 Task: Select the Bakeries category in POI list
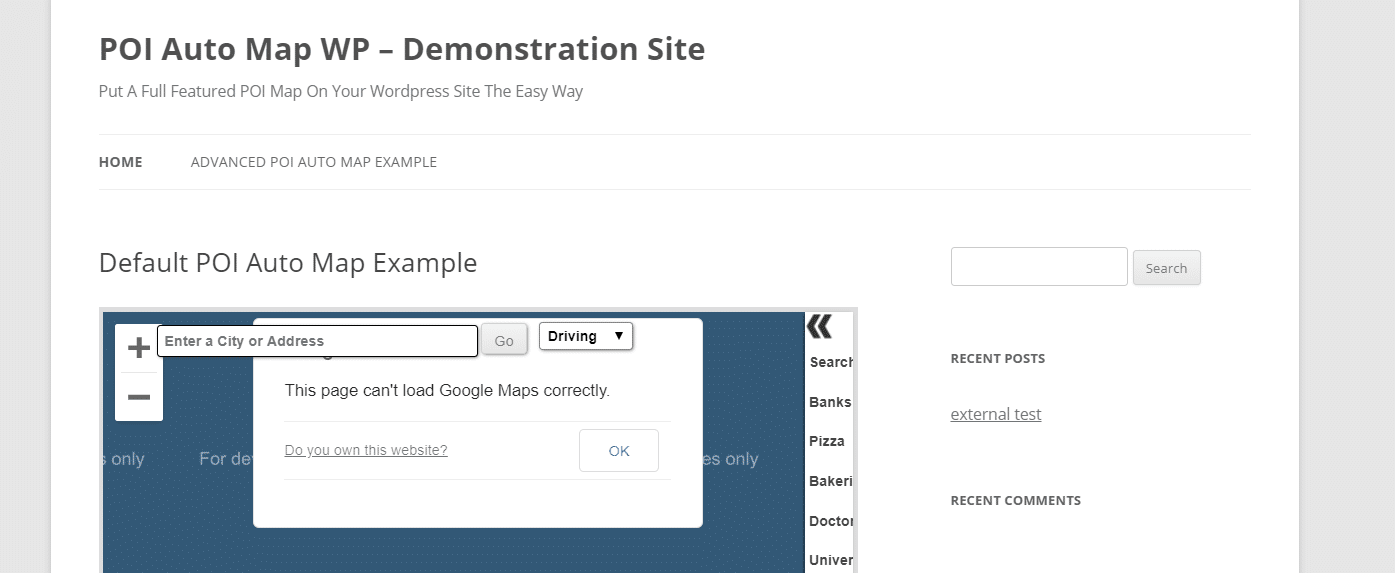[830, 481]
